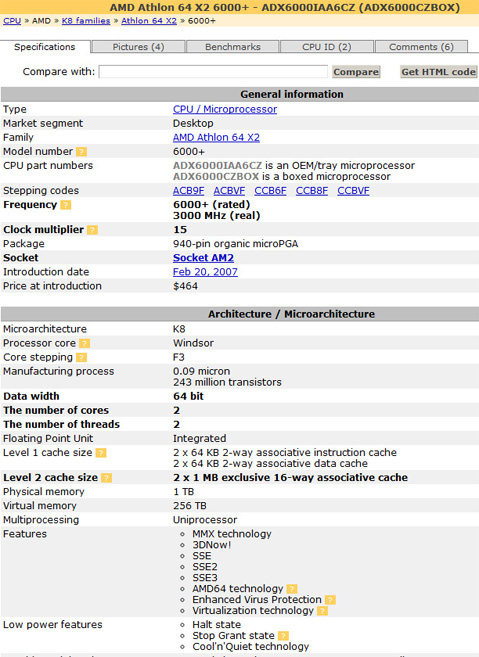479x657 pixels.
Task: Focus the Compare with input field
Action: point(213,72)
